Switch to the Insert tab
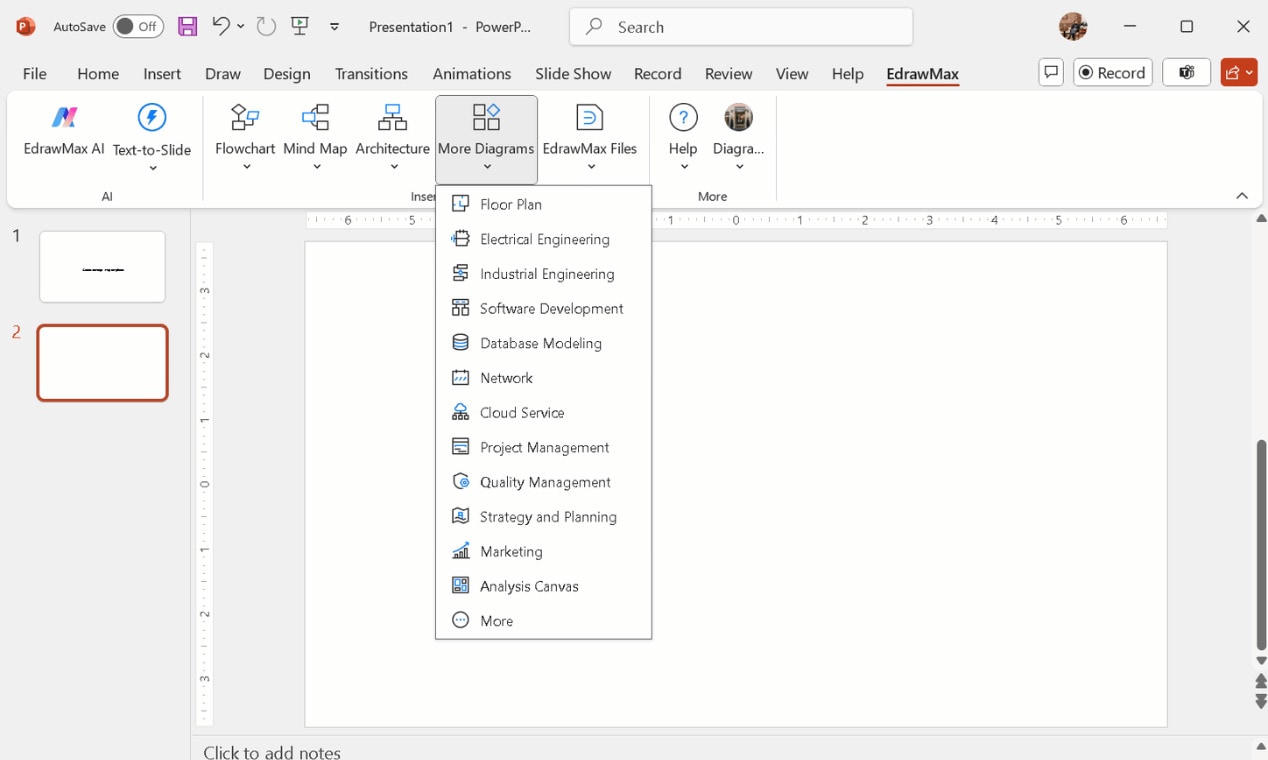The height and width of the screenshot is (760, 1268). pos(162,74)
